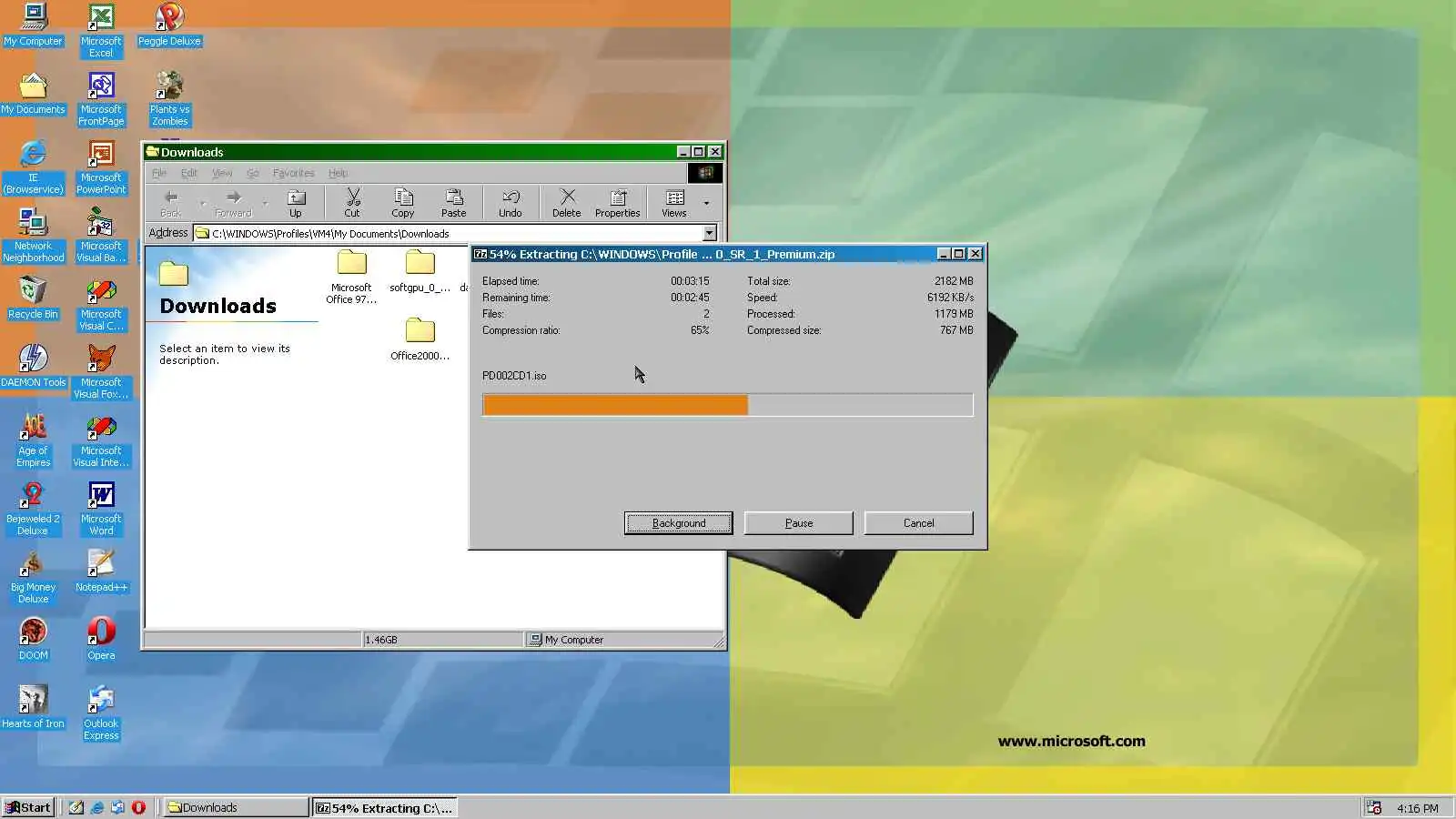Select the Microsoft Office 97 folder
The height and width of the screenshot is (819, 1456).
(351, 278)
